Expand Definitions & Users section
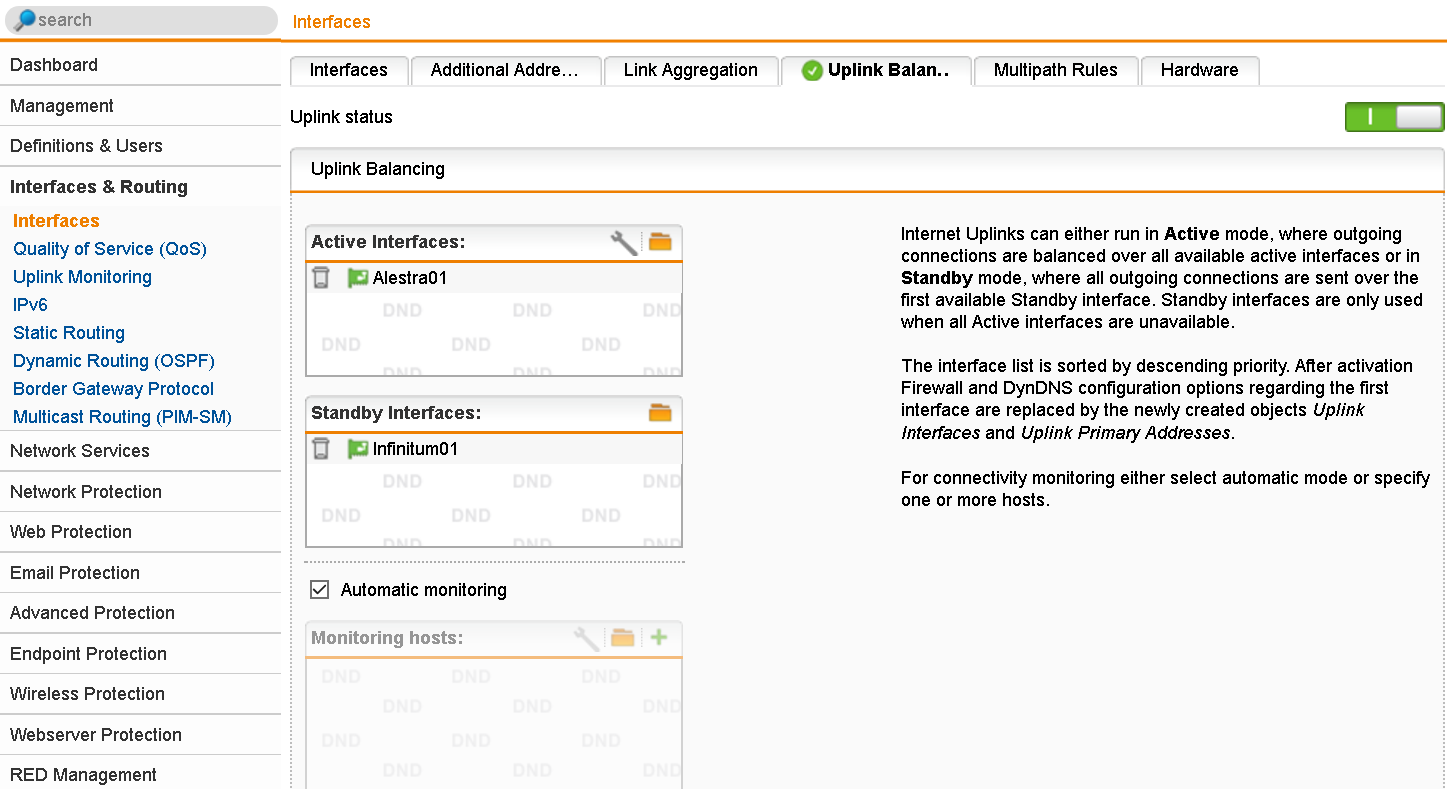The width and height of the screenshot is (1447, 789). [x=140, y=146]
